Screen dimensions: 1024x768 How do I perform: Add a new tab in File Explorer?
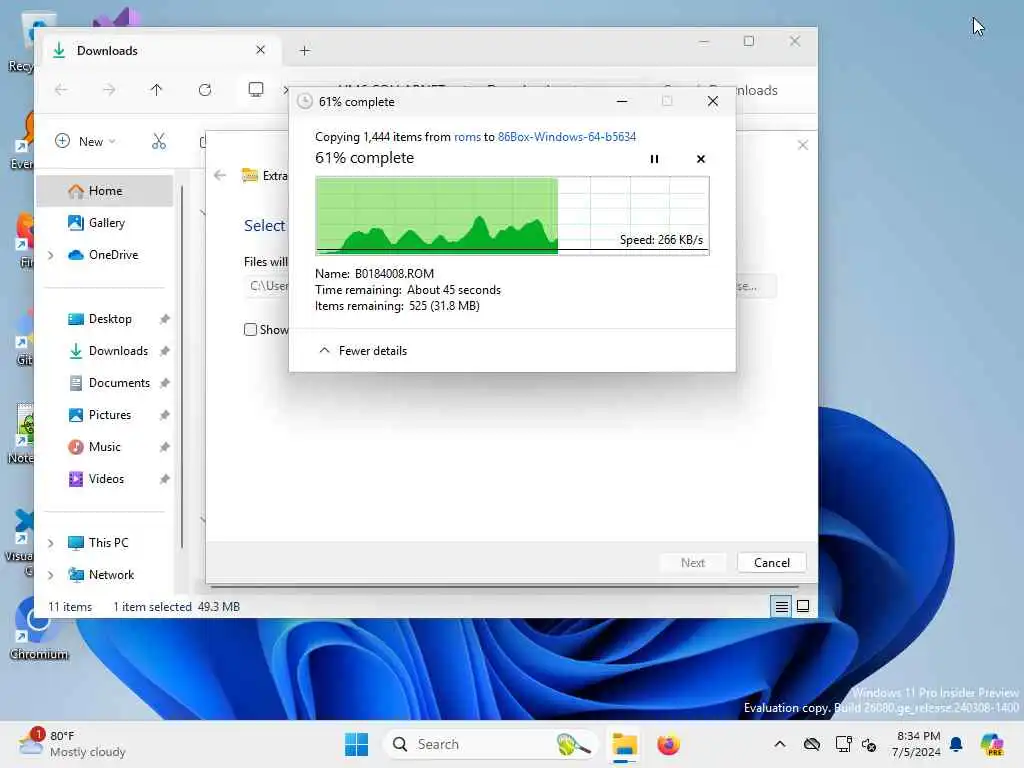point(304,50)
